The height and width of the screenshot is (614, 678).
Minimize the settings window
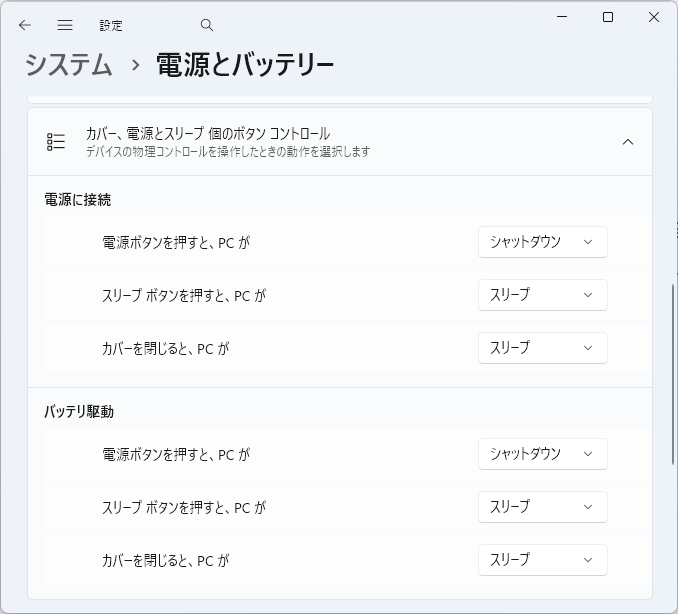[562, 17]
